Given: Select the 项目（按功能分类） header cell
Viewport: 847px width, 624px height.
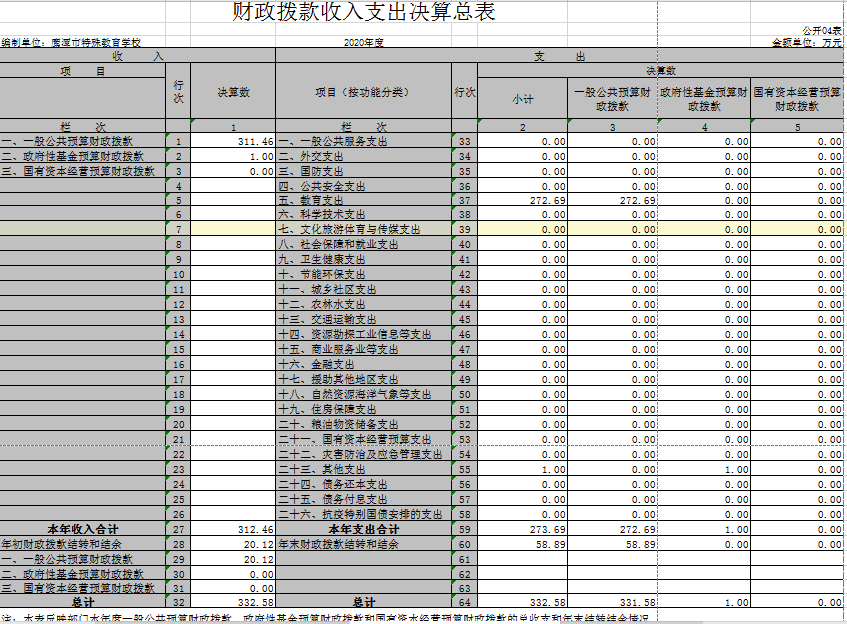Looking at the screenshot, I should [364, 92].
